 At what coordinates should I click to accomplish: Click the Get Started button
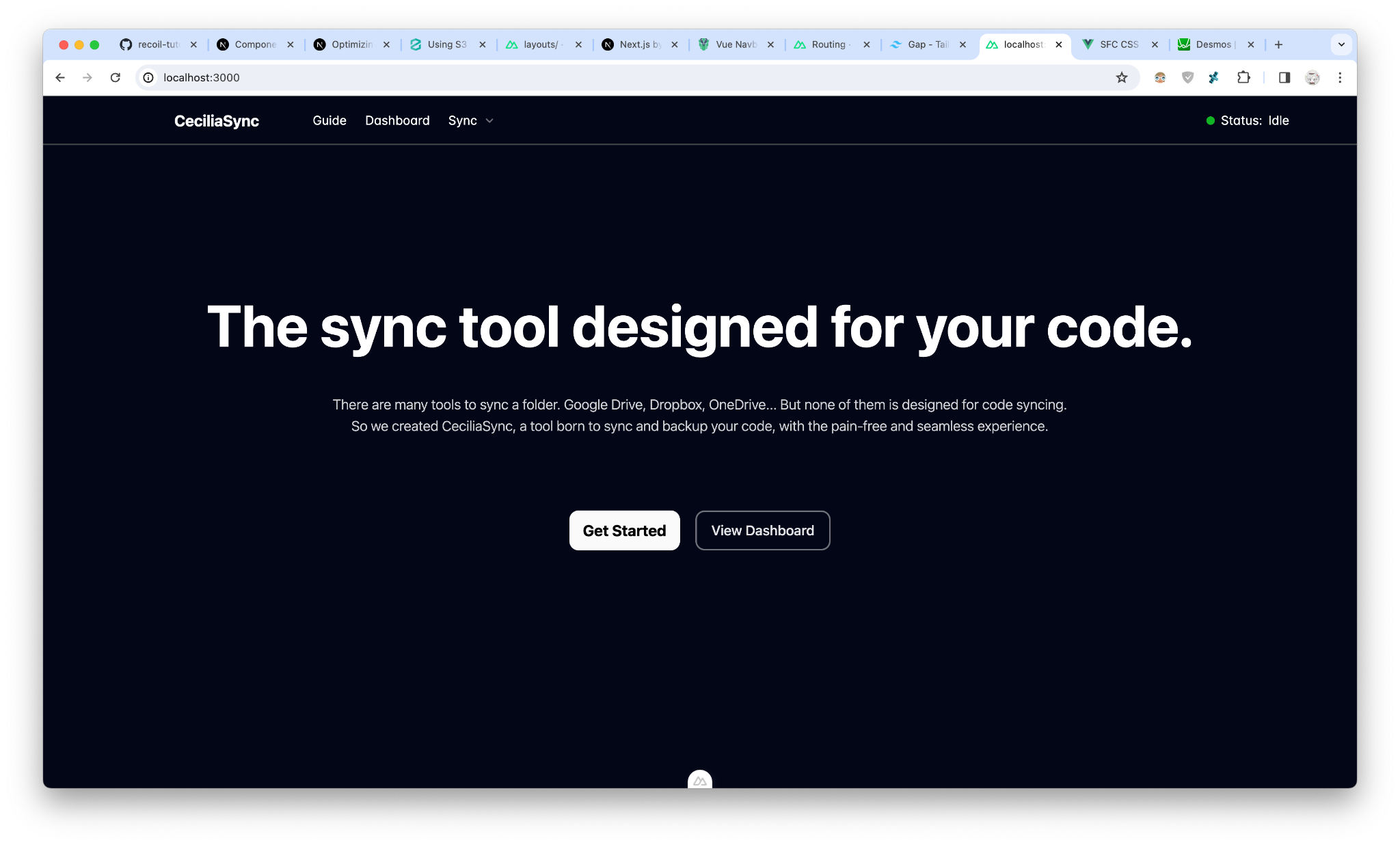pyautogui.click(x=624, y=531)
